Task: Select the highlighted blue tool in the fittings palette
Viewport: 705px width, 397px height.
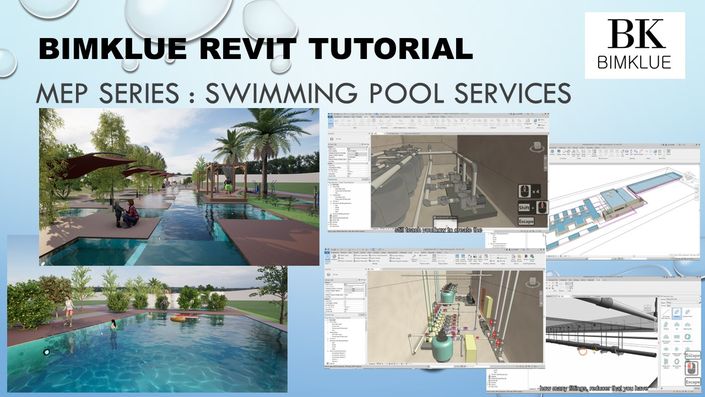Action: [677, 313]
